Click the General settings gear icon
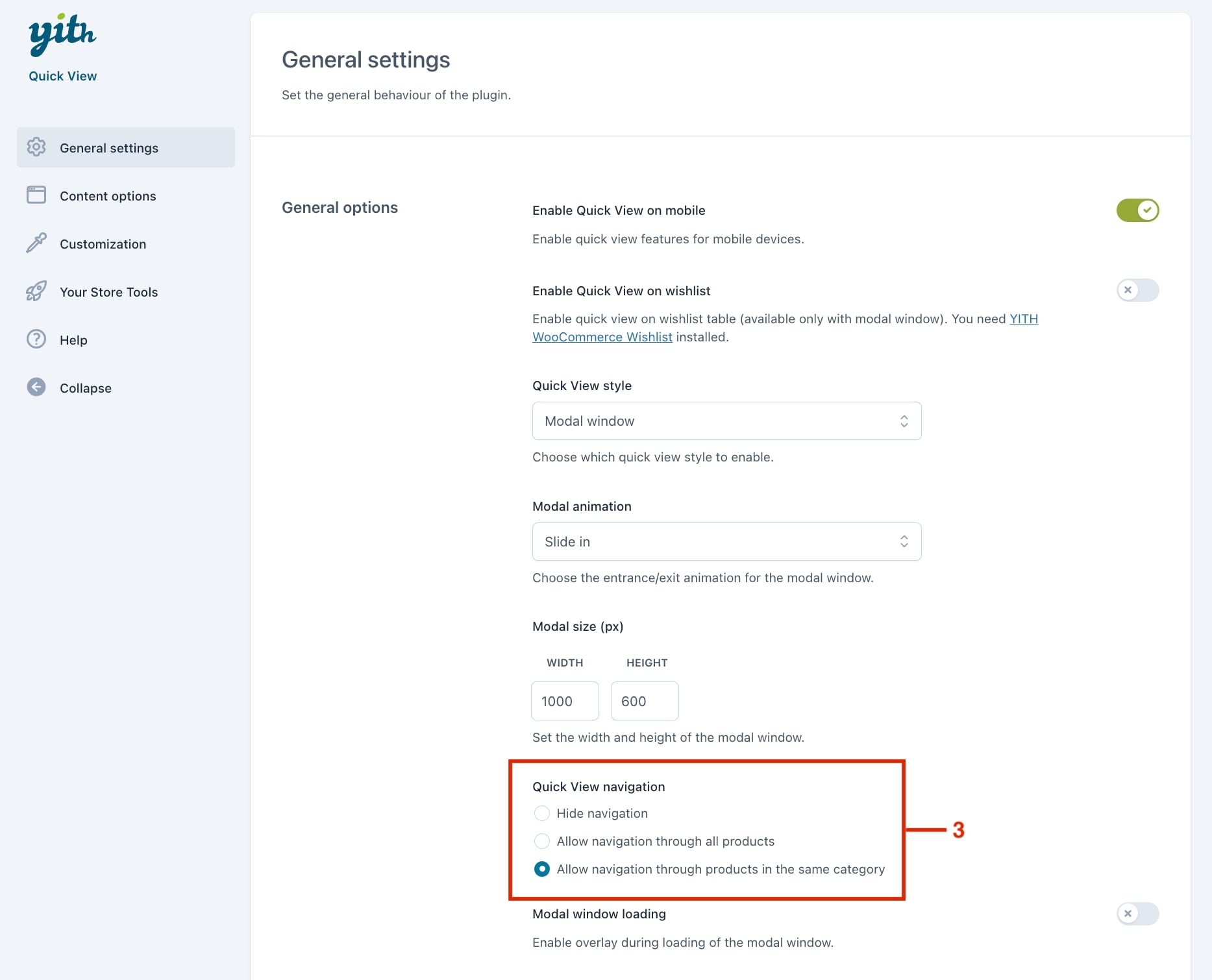 36,147
